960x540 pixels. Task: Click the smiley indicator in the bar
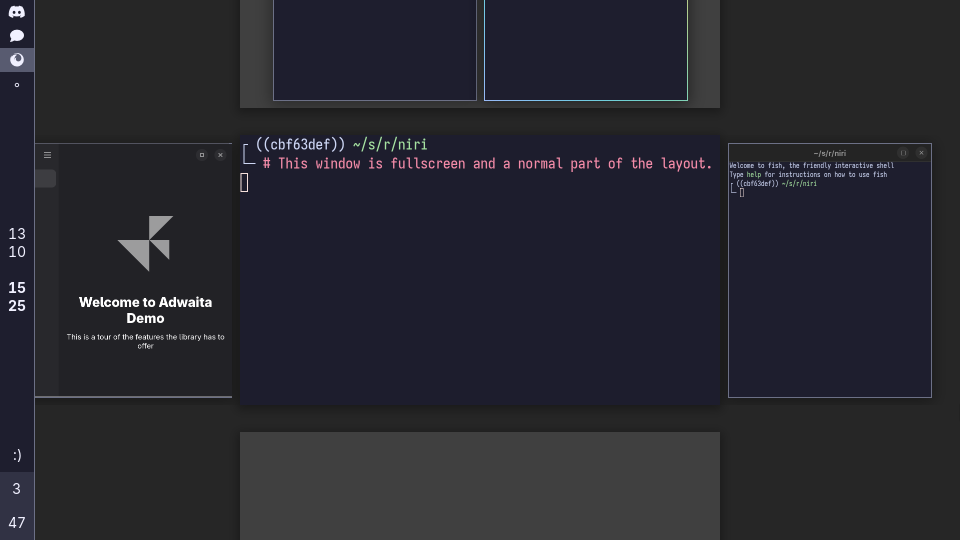(x=17, y=455)
